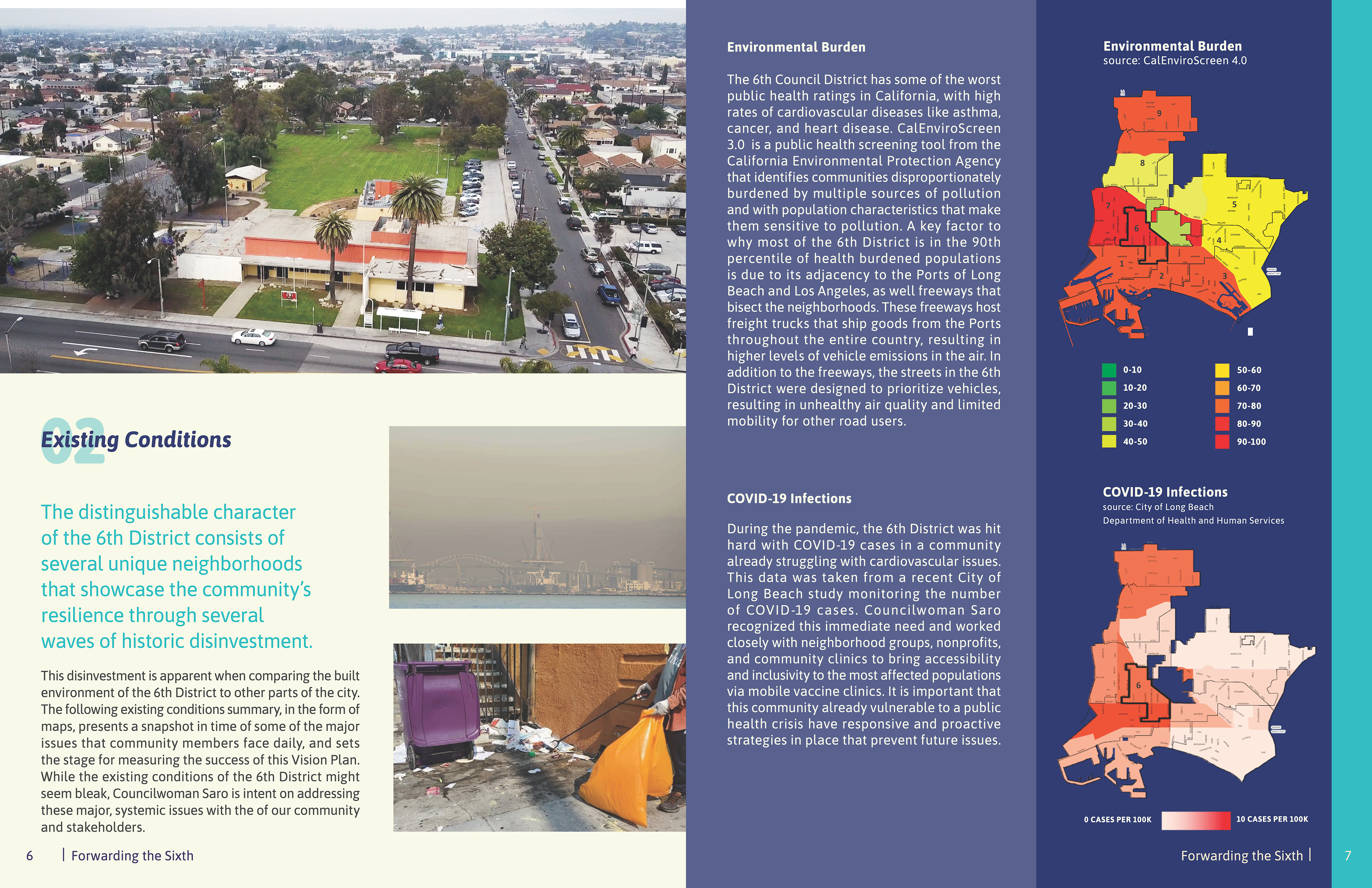The width and height of the screenshot is (1372, 888).
Task: Click page number 7 in footer
Action: 1348,856
